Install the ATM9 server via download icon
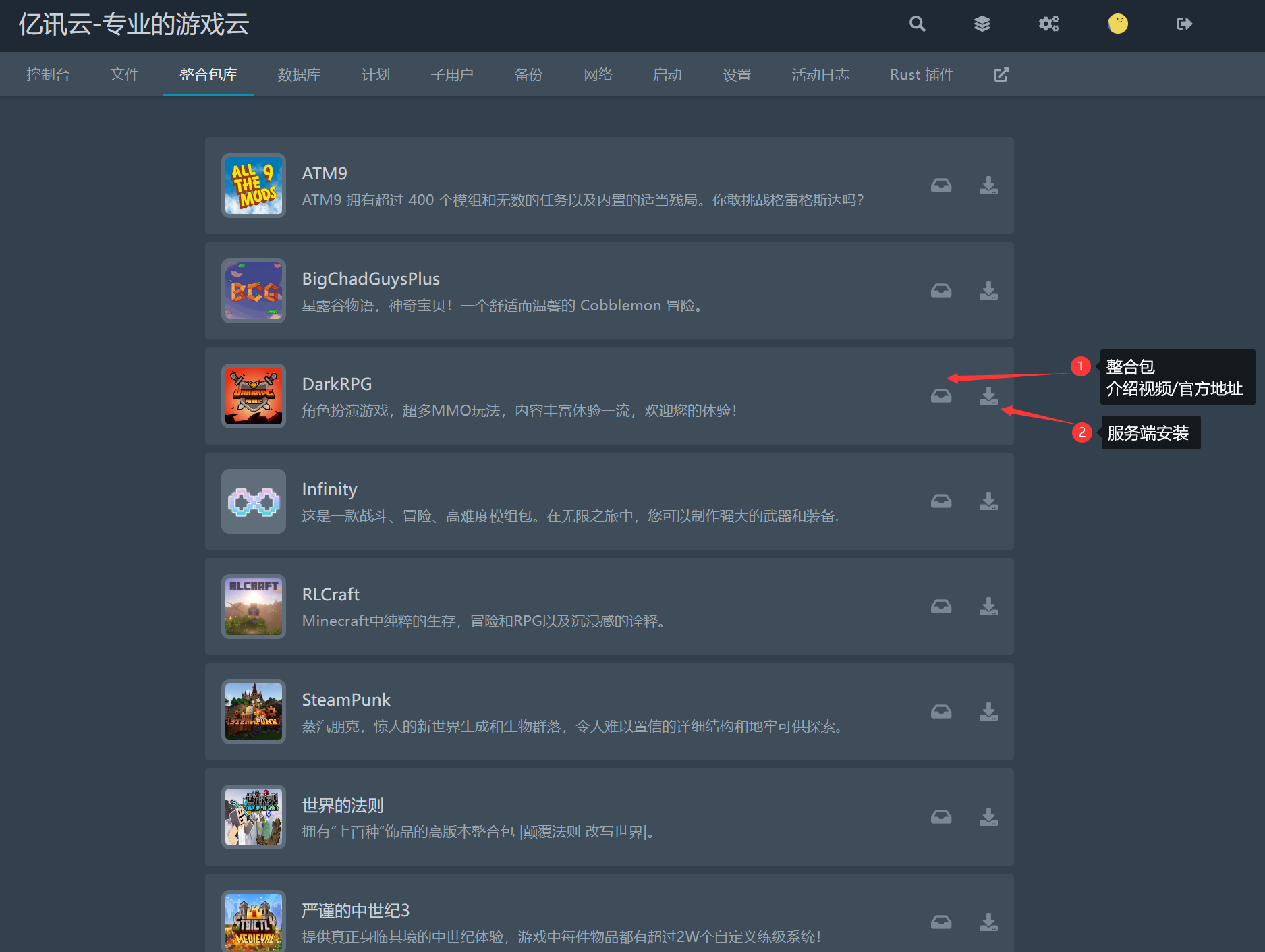The width and height of the screenshot is (1265, 952). coord(988,186)
